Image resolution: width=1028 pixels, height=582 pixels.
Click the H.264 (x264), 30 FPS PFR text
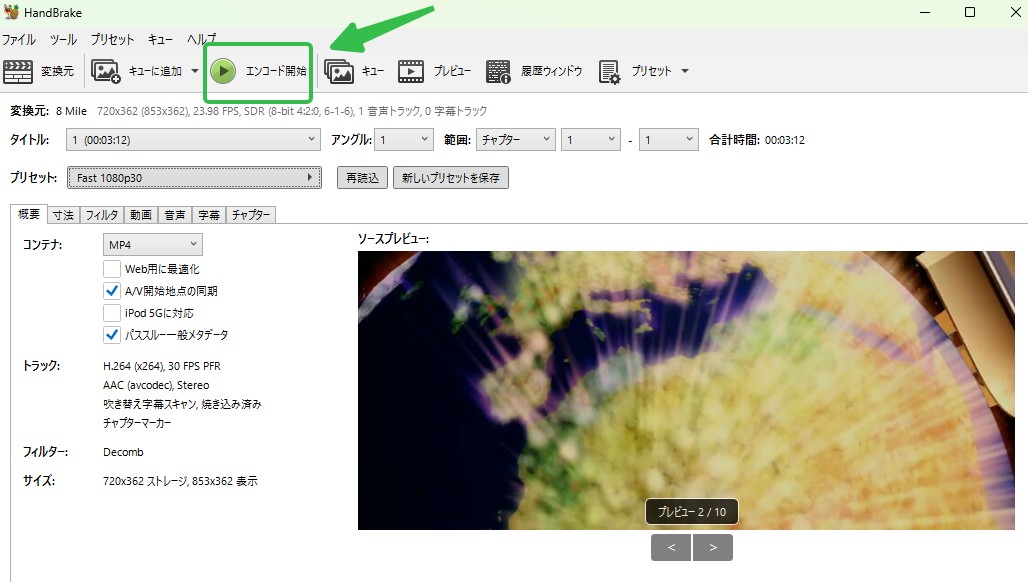[162, 366]
